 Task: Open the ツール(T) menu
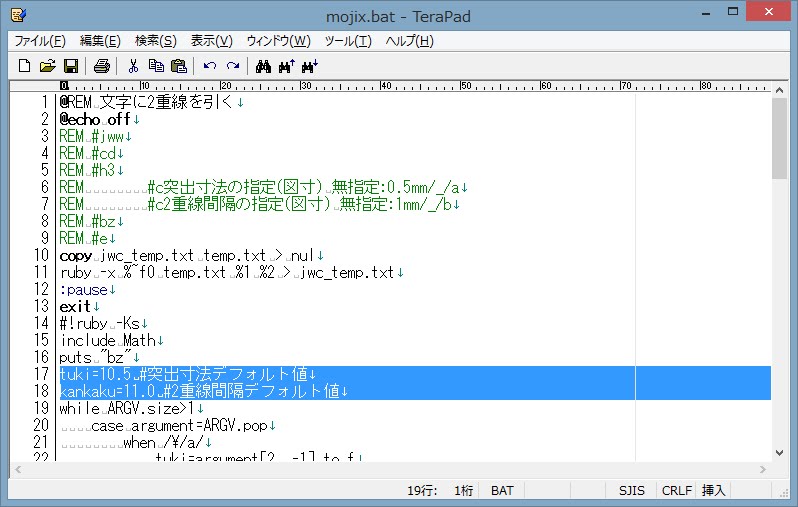coord(348,41)
